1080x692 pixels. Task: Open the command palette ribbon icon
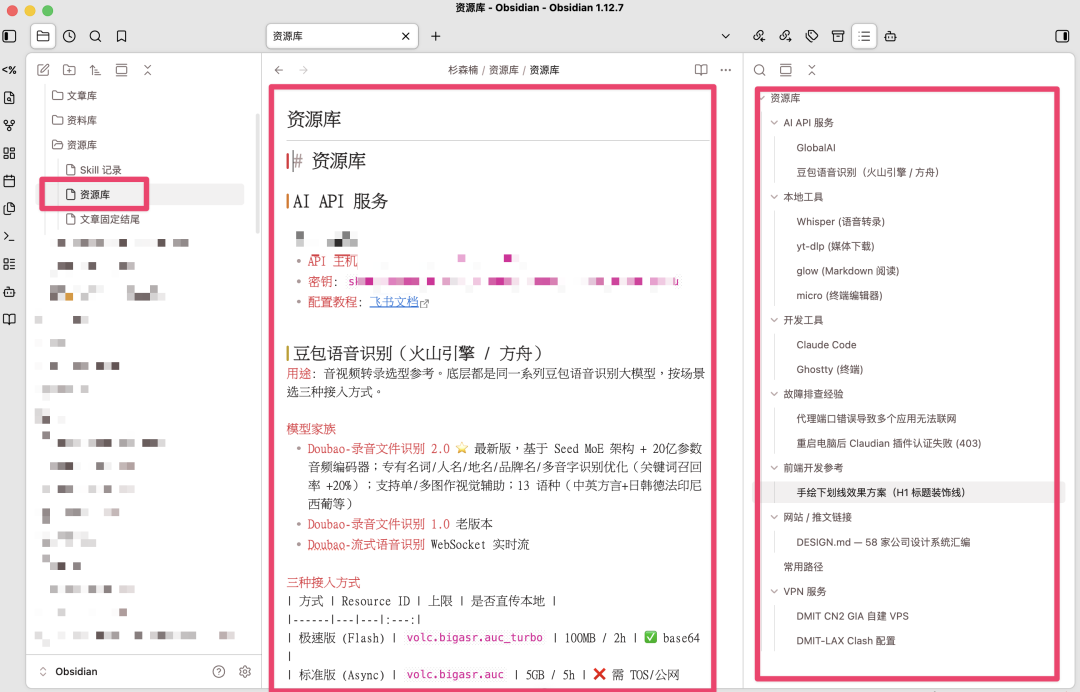pyautogui.click(x=10, y=236)
